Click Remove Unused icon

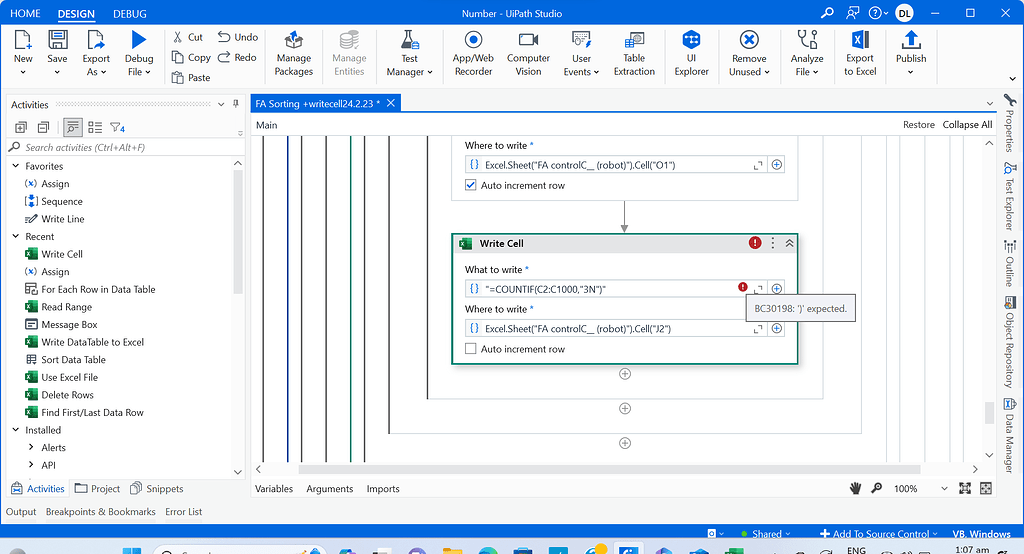tap(749, 40)
